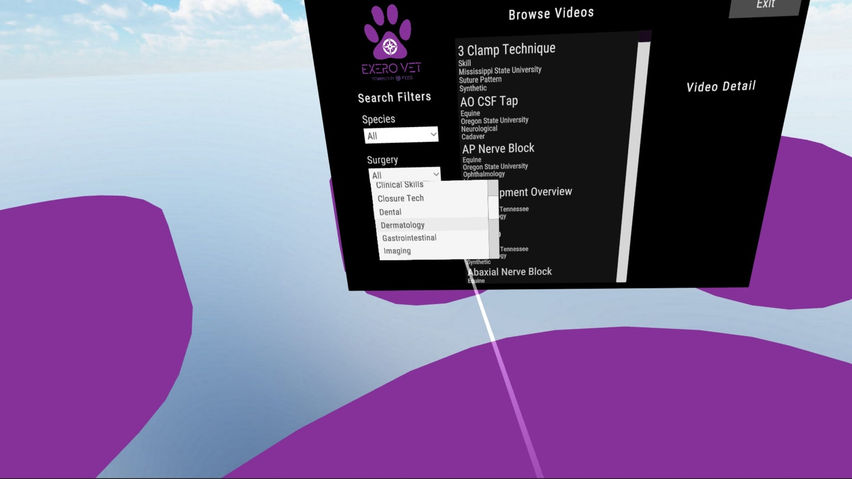Select Dental in the Surgery list
852x479 pixels.
point(390,212)
